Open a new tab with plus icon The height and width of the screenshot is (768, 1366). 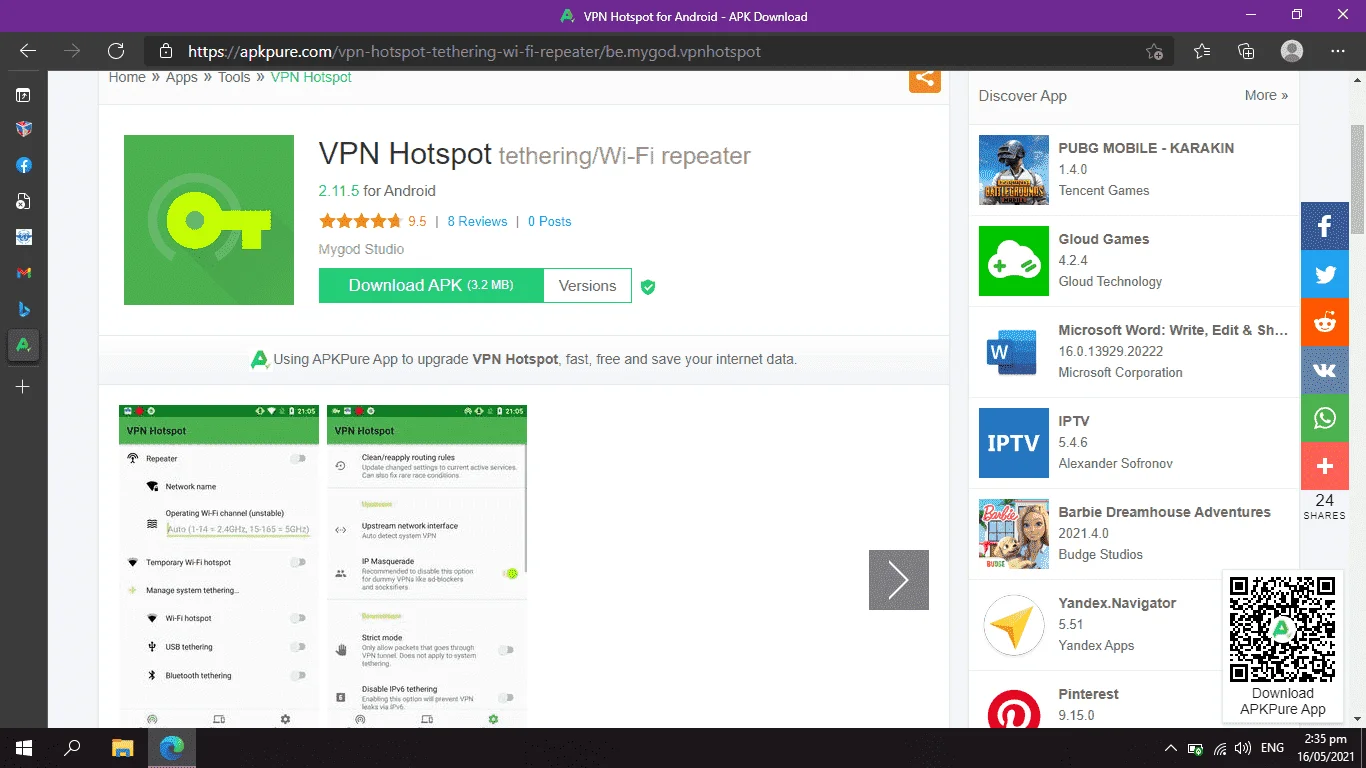(23, 387)
